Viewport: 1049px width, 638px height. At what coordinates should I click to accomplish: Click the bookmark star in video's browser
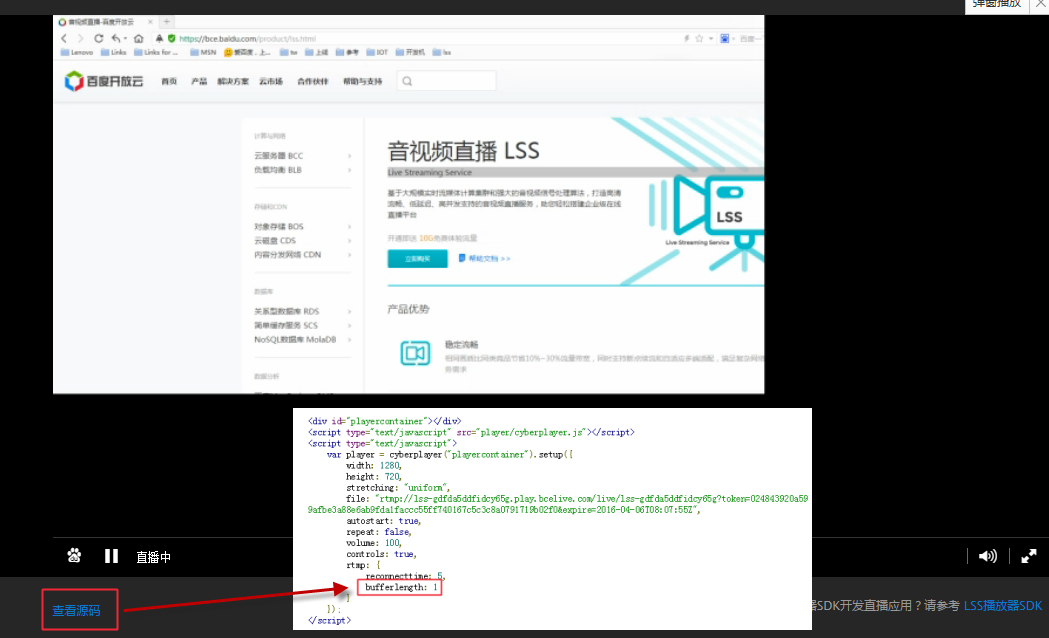tap(699, 39)
